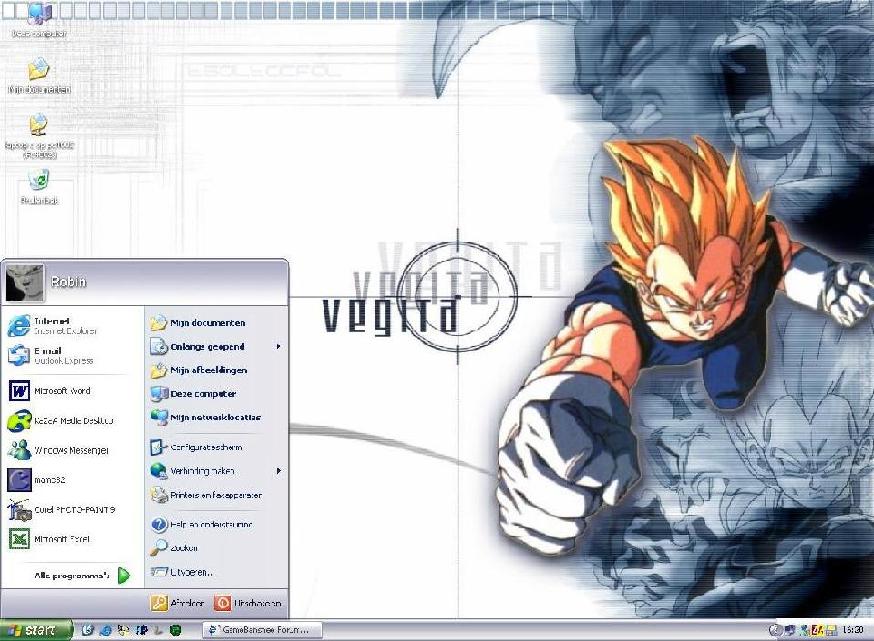Click the user name Robin in the Start menu
This screenshot has width=874, height=641.
coord(69,281)
